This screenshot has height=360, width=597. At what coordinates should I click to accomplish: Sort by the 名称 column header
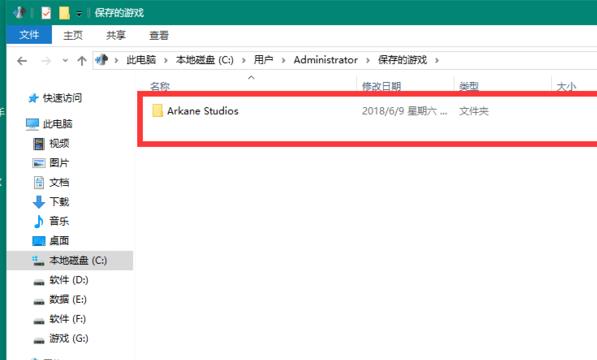(160, 86)
